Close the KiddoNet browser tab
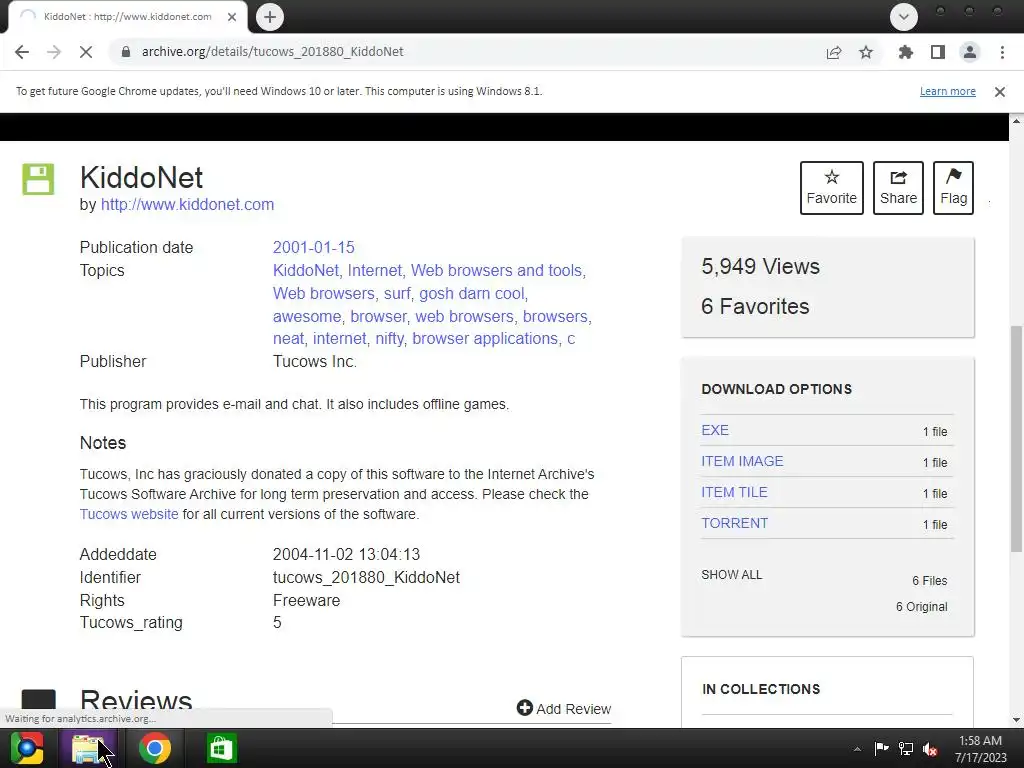 [x=232, y=17]
